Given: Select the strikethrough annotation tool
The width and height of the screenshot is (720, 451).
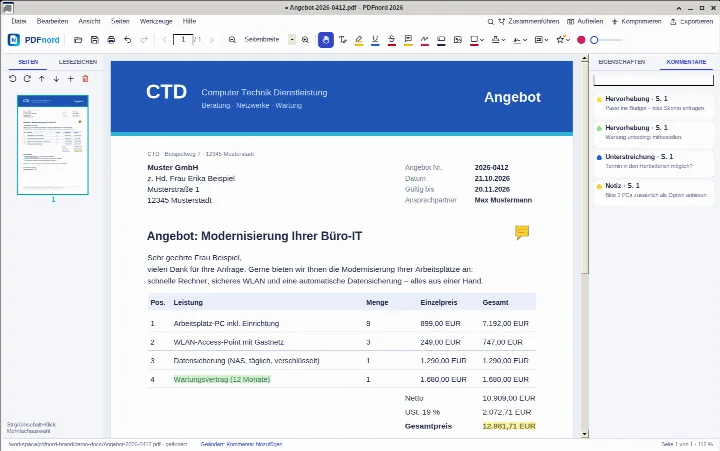Looking at the screenshot, I should 392,40.
